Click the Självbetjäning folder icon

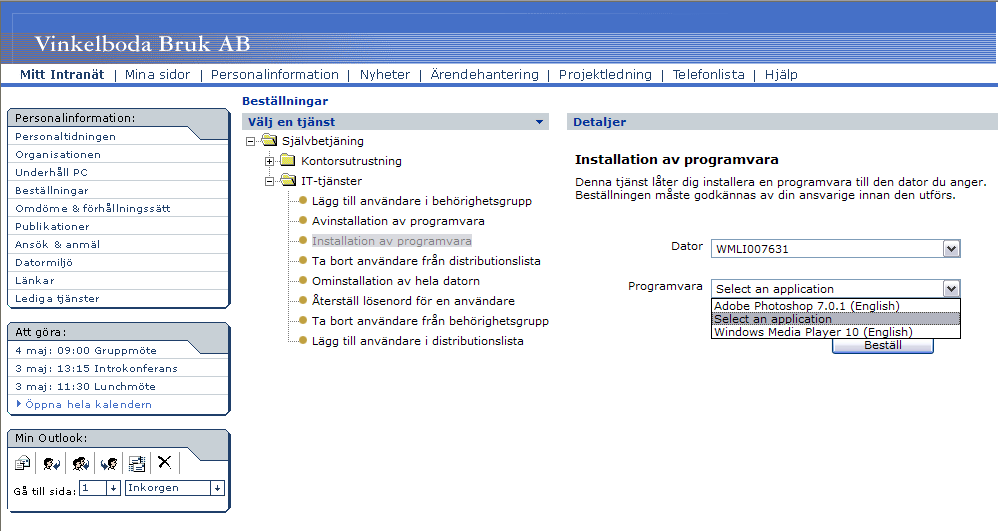pos(269,141)
